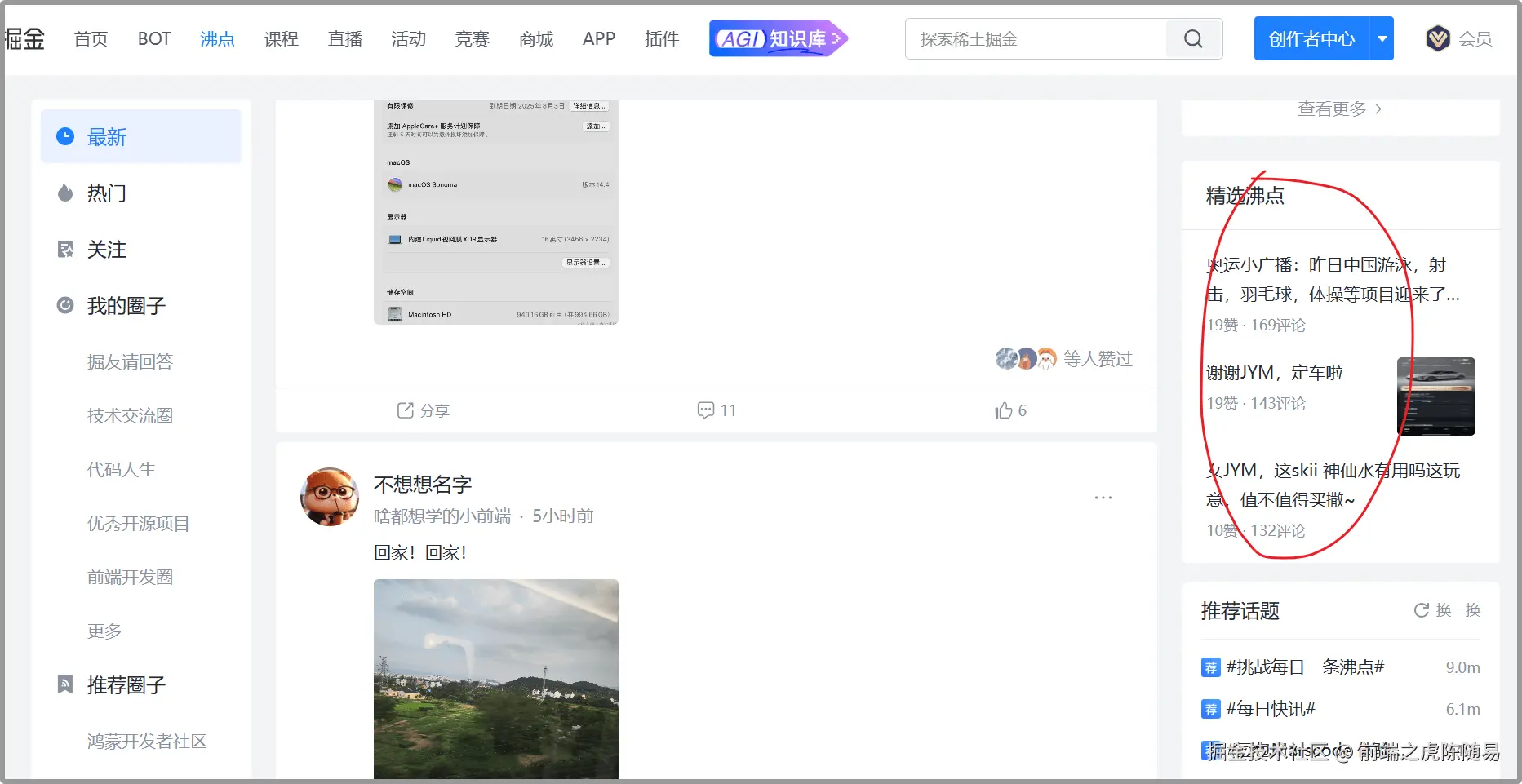Image resolution: width=1522 pixels, height=784 pixels.
Task: Click the search magnifier icon
Action: click(x=1193, y=38)
